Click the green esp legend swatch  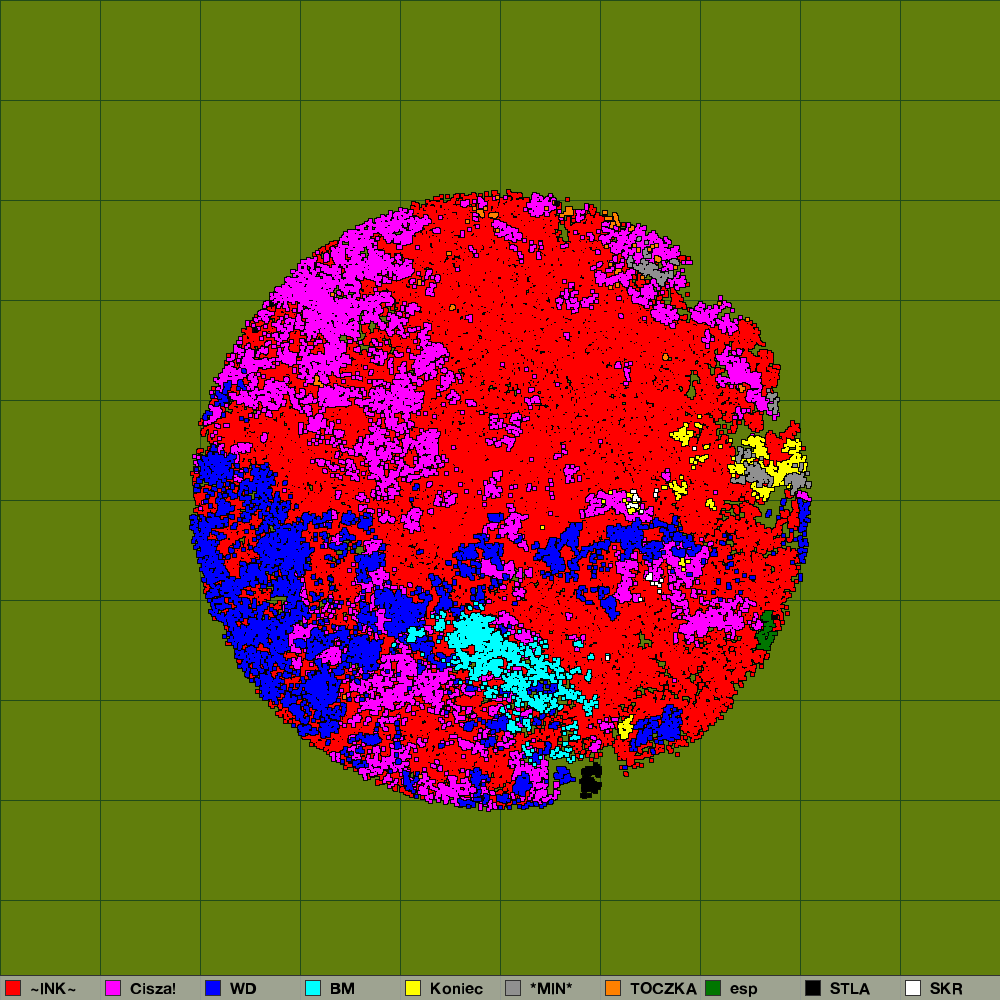(x=713, y=988)
